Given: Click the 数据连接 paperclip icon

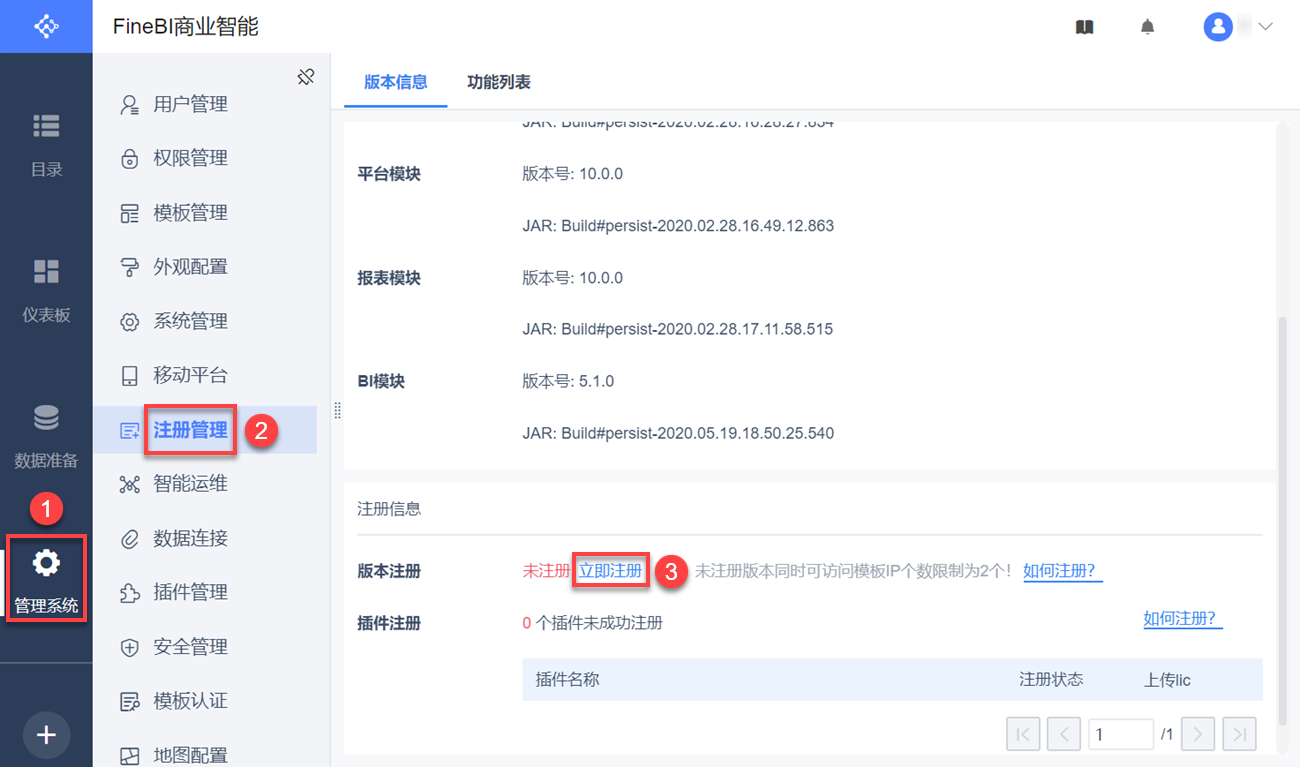Looking at the screenshot, I should [129, 539].
